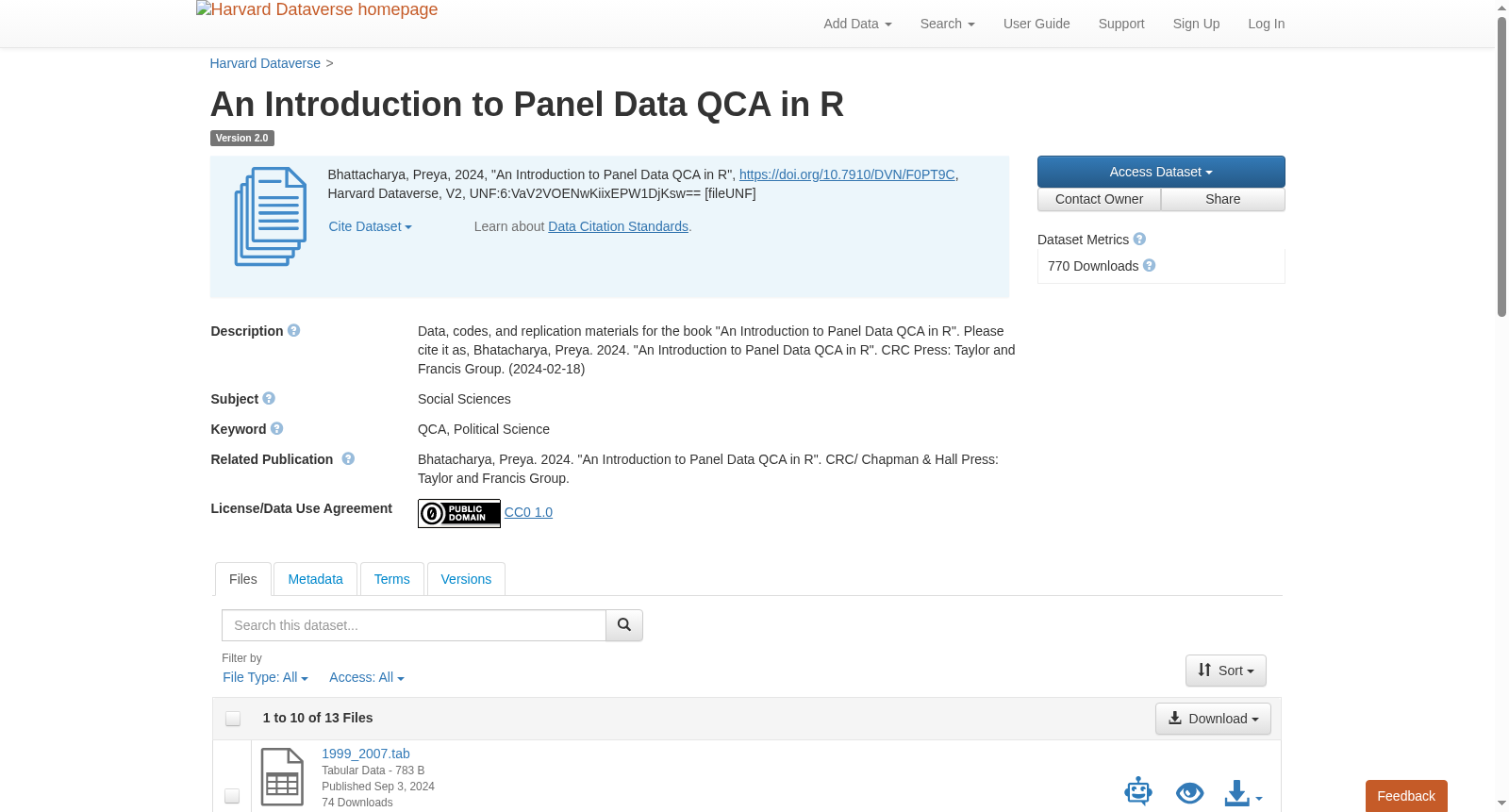Open the 1999_2007.tab file link
The width and height of the screenshot is (1509, 812).
pos(366,754)
